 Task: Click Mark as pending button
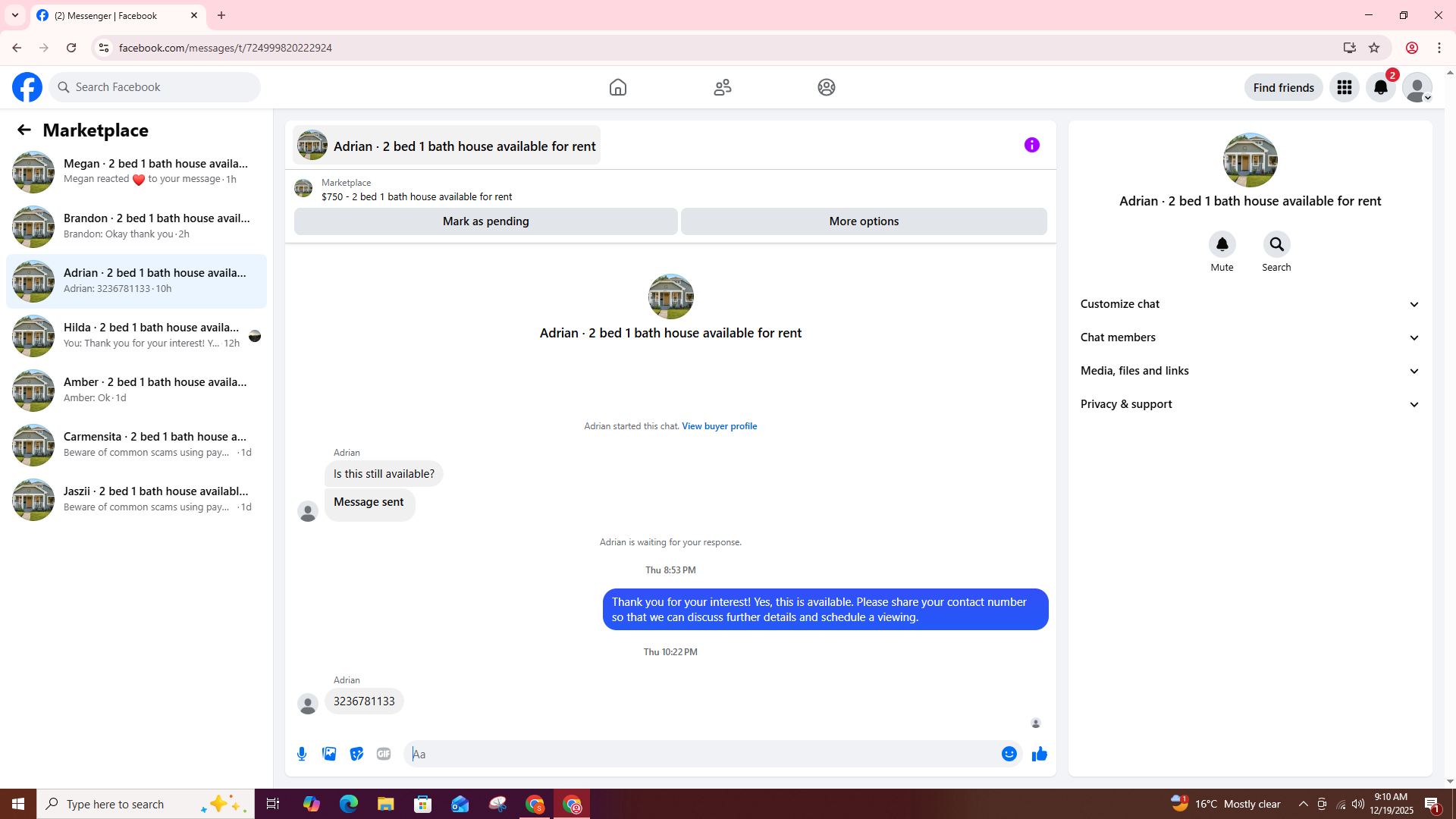tap(485, 221)
